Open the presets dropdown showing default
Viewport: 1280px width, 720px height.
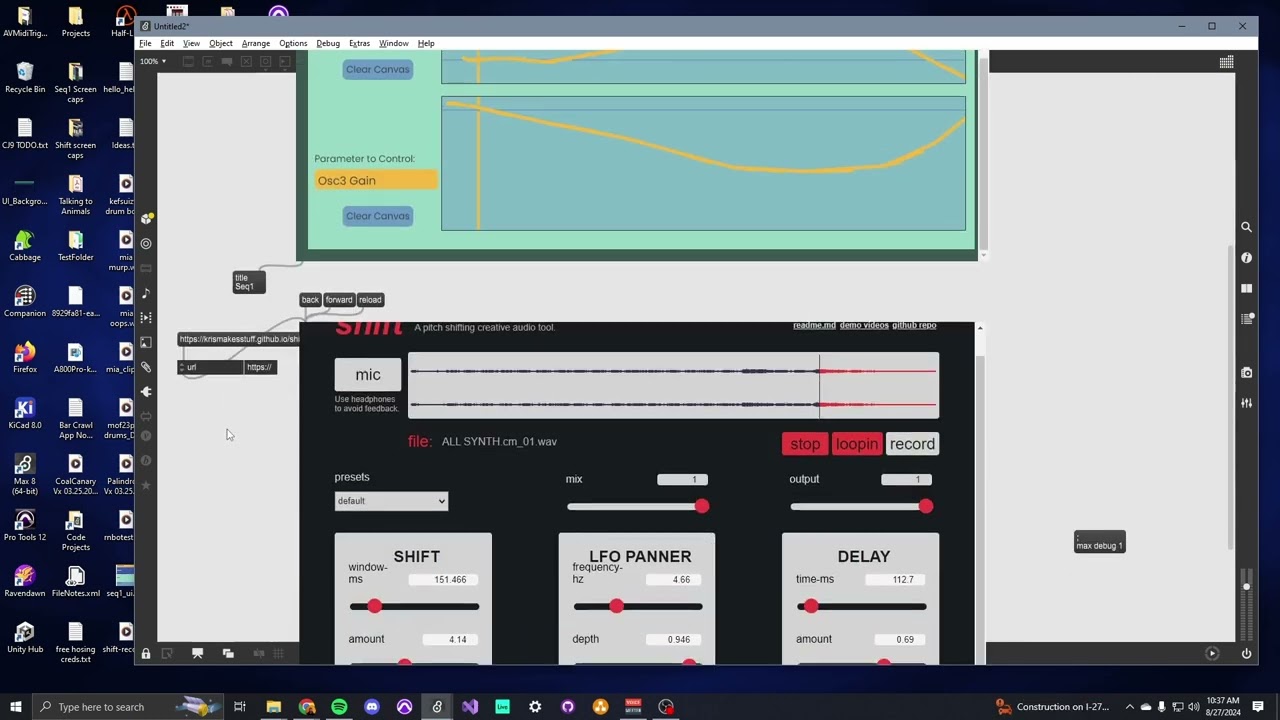(x=391, y=501)
